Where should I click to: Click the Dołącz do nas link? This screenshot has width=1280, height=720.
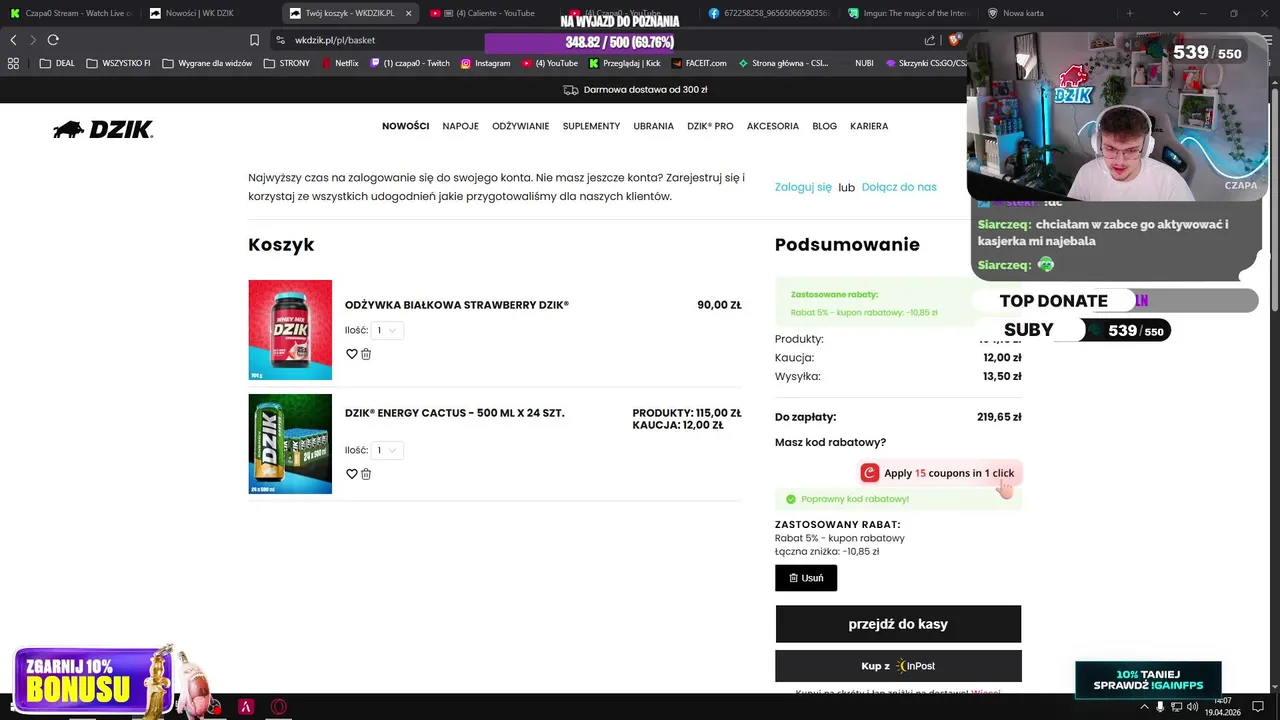tap(899, 187)
